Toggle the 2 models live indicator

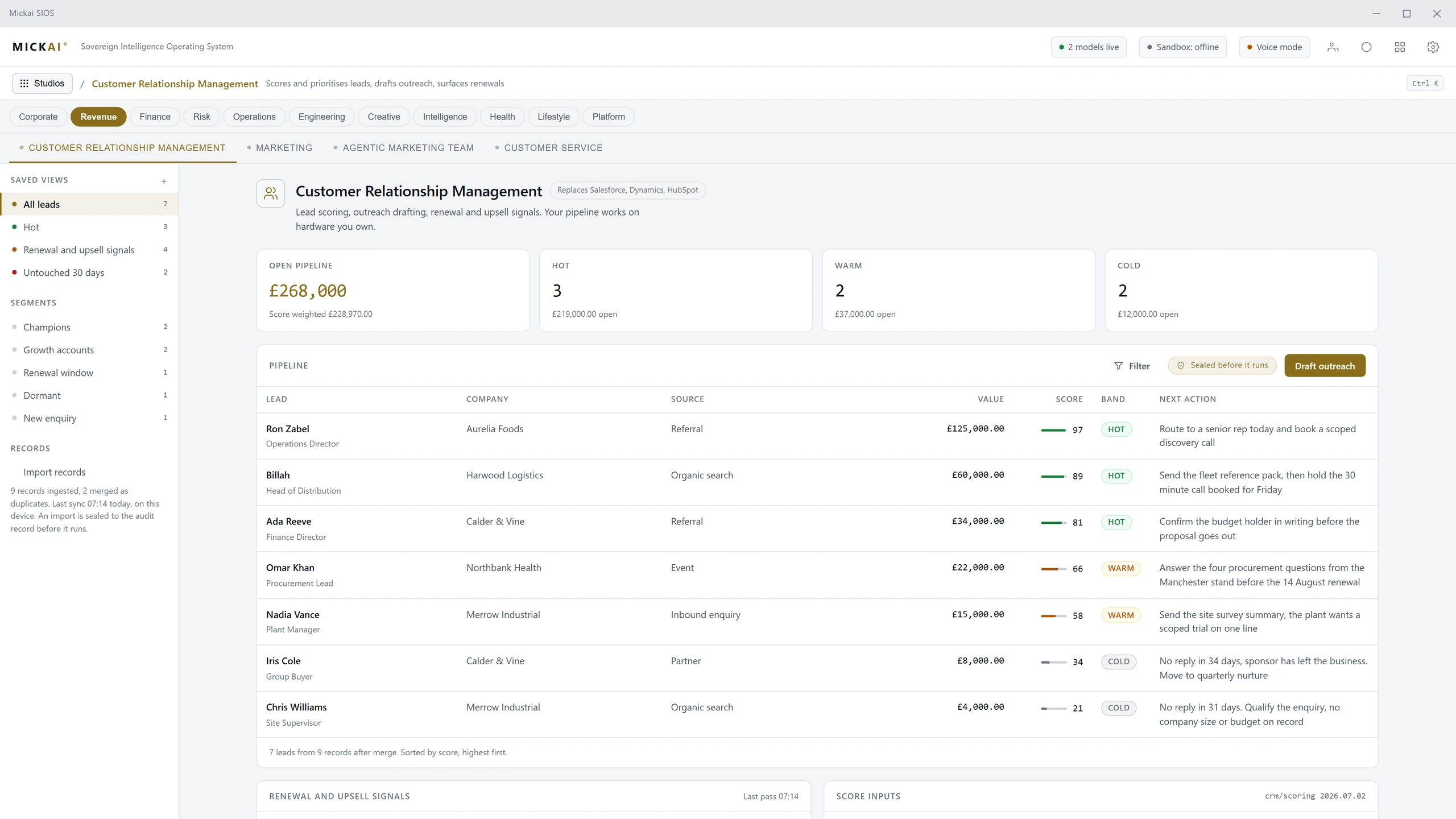pos(1089,47)
